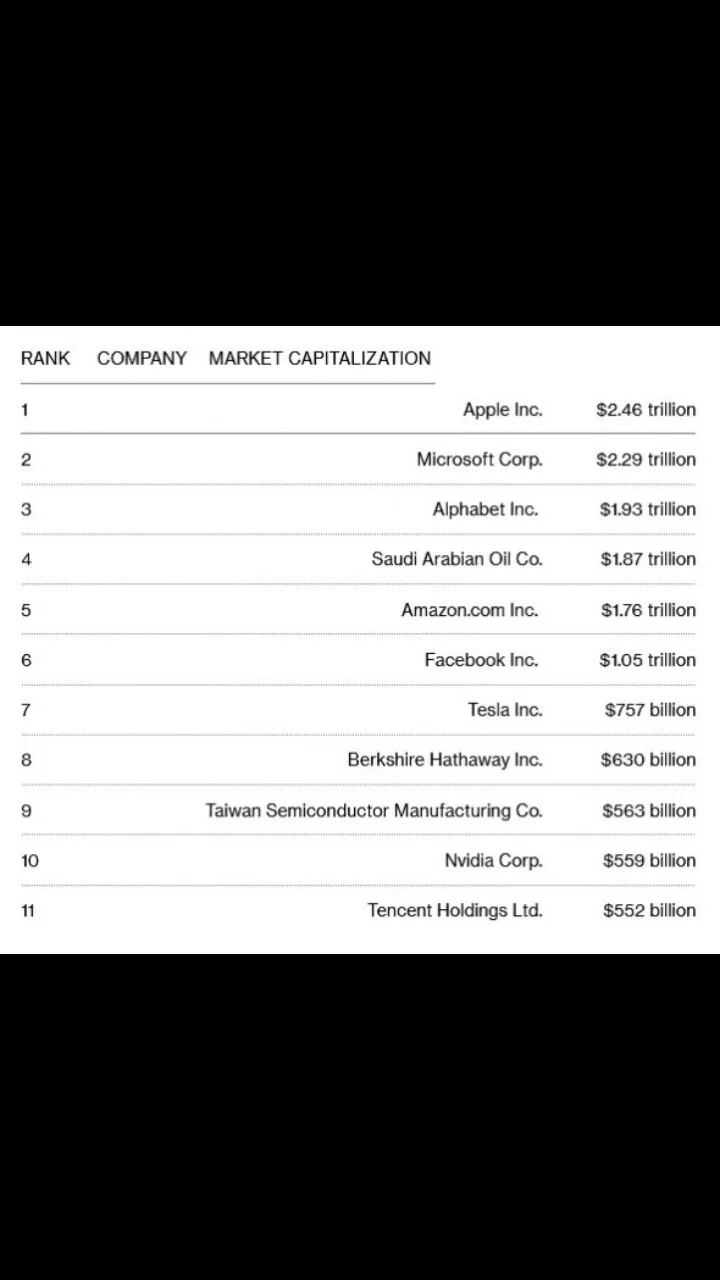The image size is (720, 1280).
Task: Click the MARKET CAPITALIZATION column header
Action: tap(320, 358)
